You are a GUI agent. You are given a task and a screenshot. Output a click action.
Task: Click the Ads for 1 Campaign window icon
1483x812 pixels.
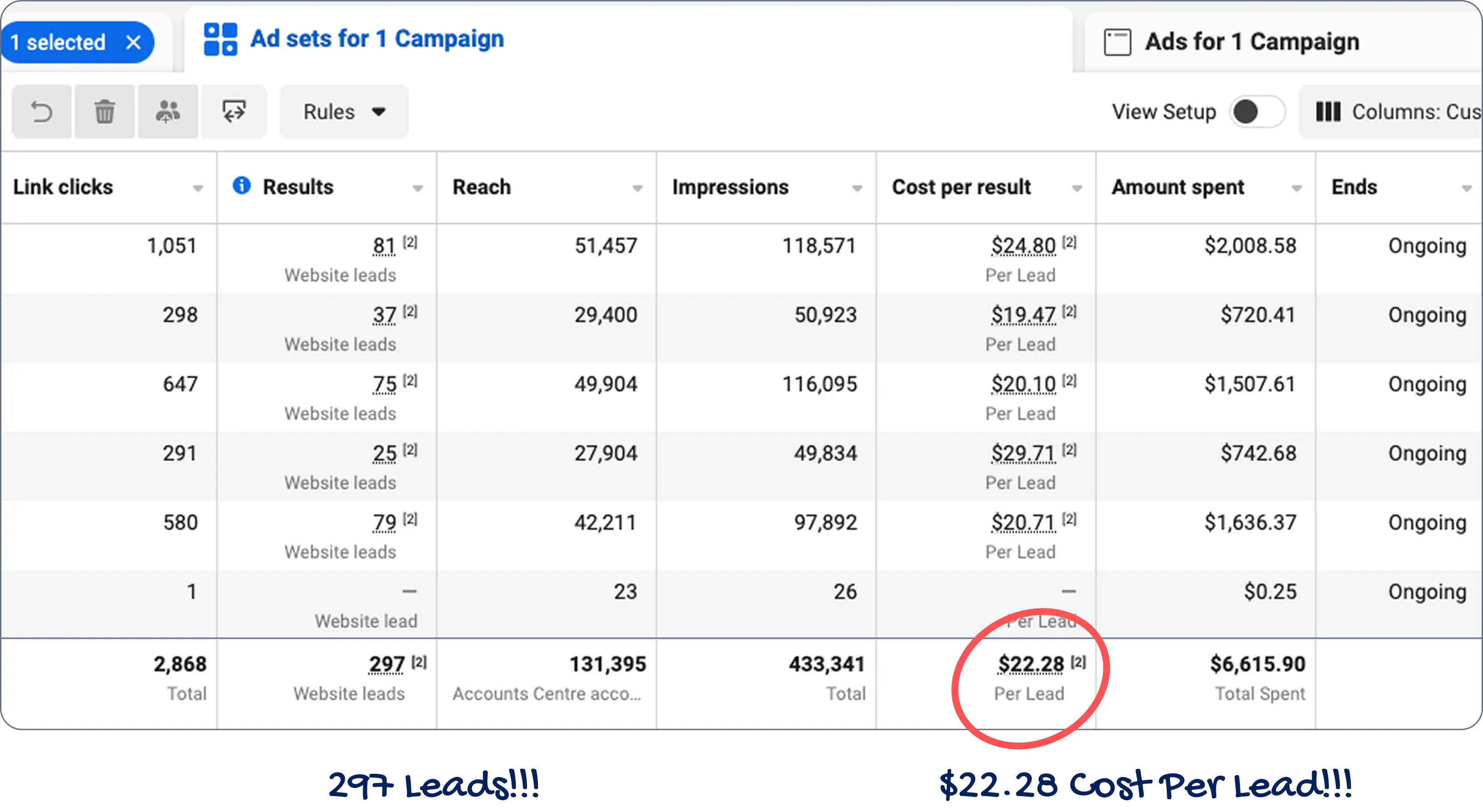[1117, 42]
